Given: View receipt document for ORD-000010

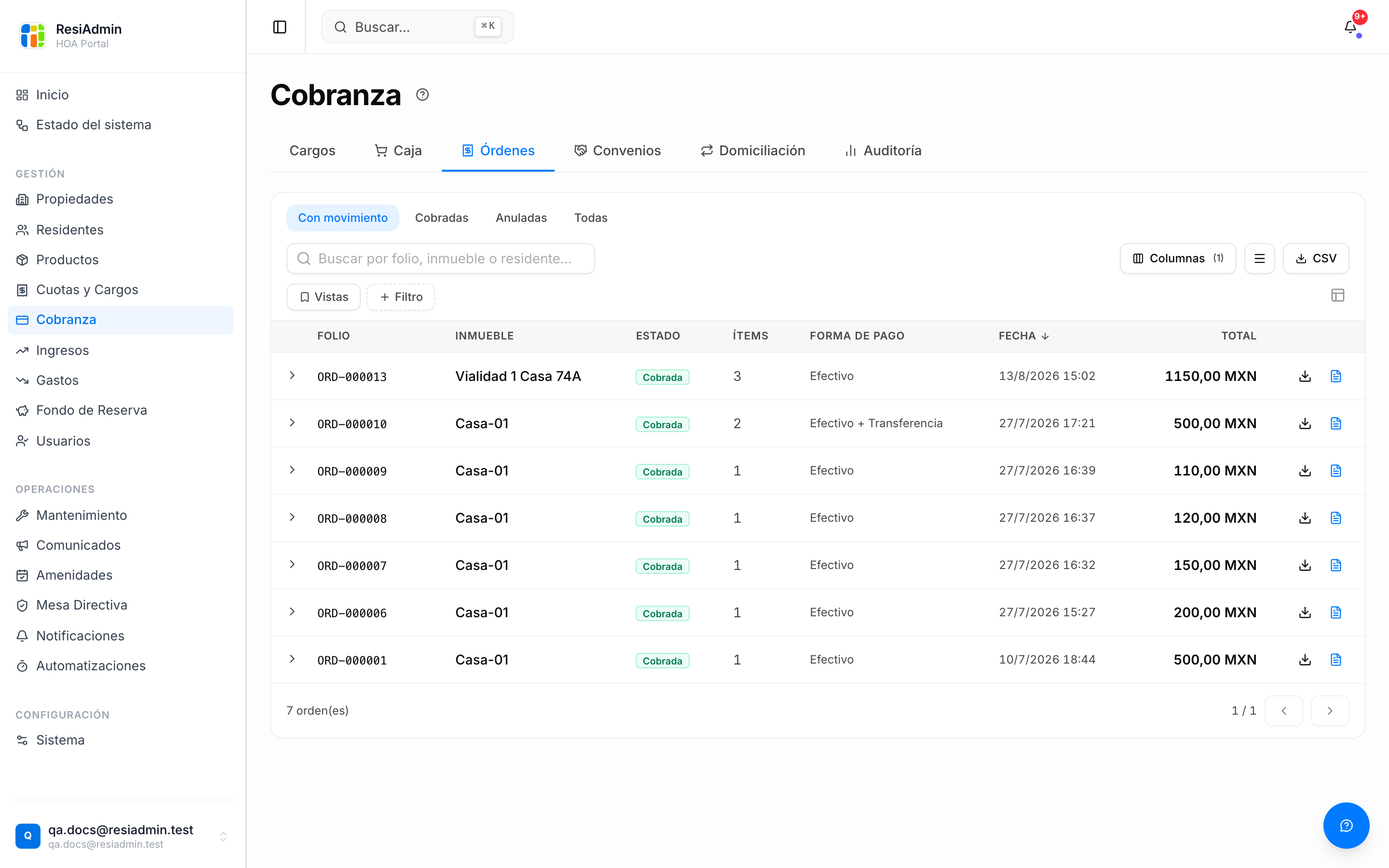Looking at the screenshot, I should pos(1335,423).
